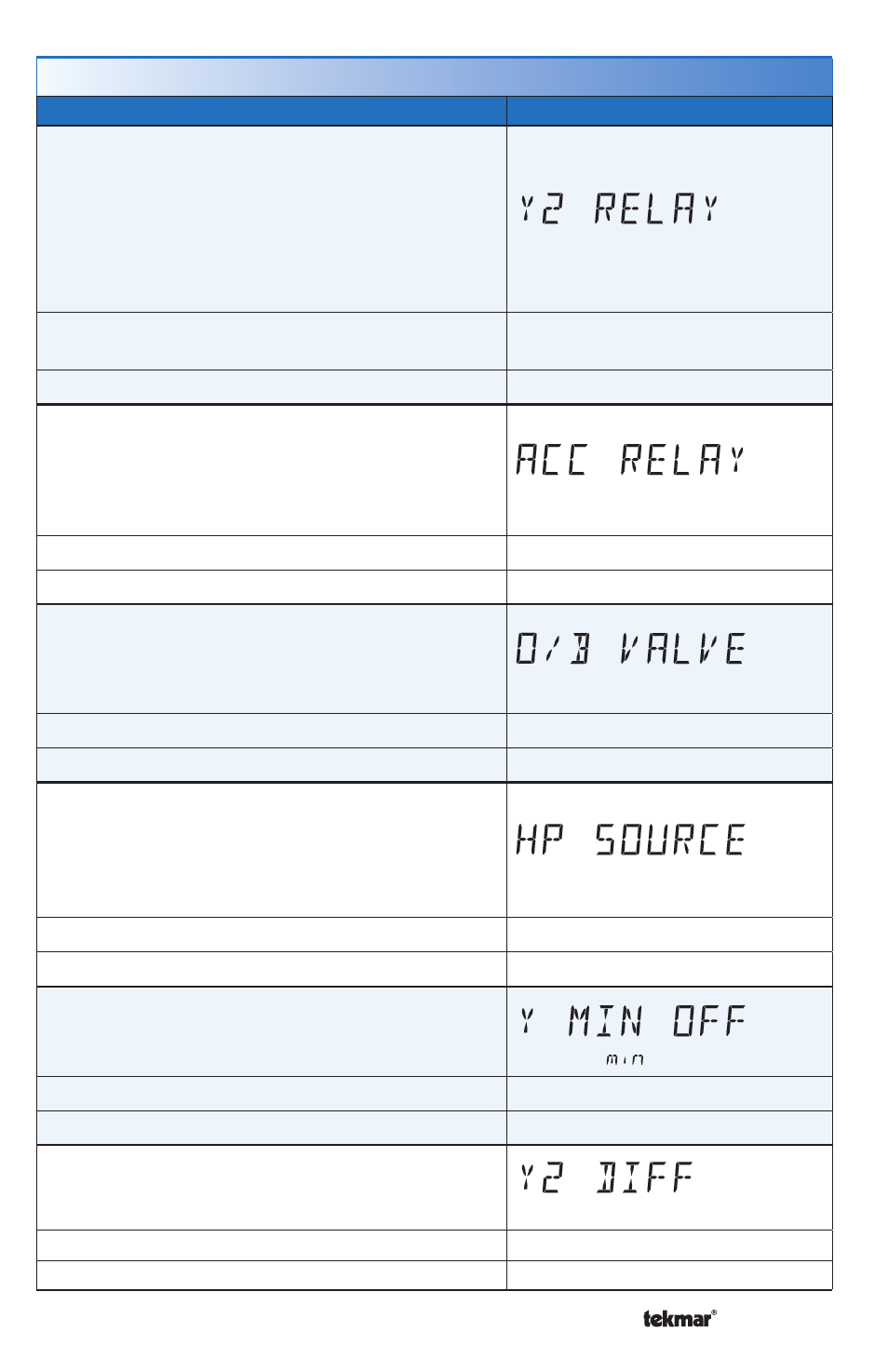Click the Y2 RELAY display text
Screen dimensions: 888x1372
620,208
